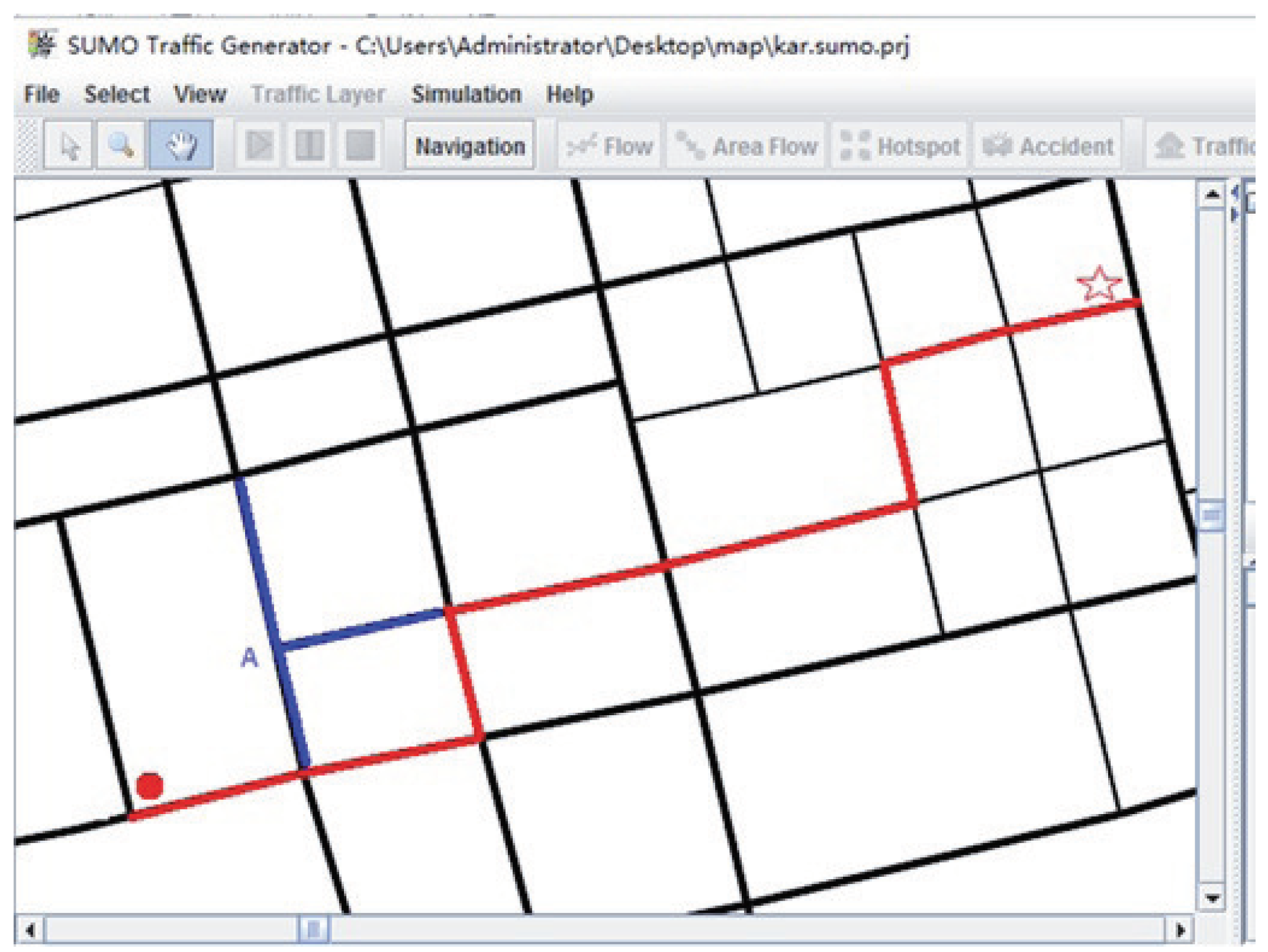Activate the magnifier zoom tool

click(122, 146)
